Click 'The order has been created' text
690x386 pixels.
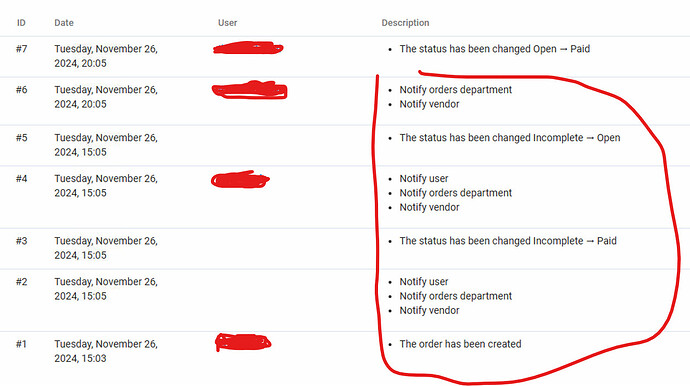click(x=460, y=344)
